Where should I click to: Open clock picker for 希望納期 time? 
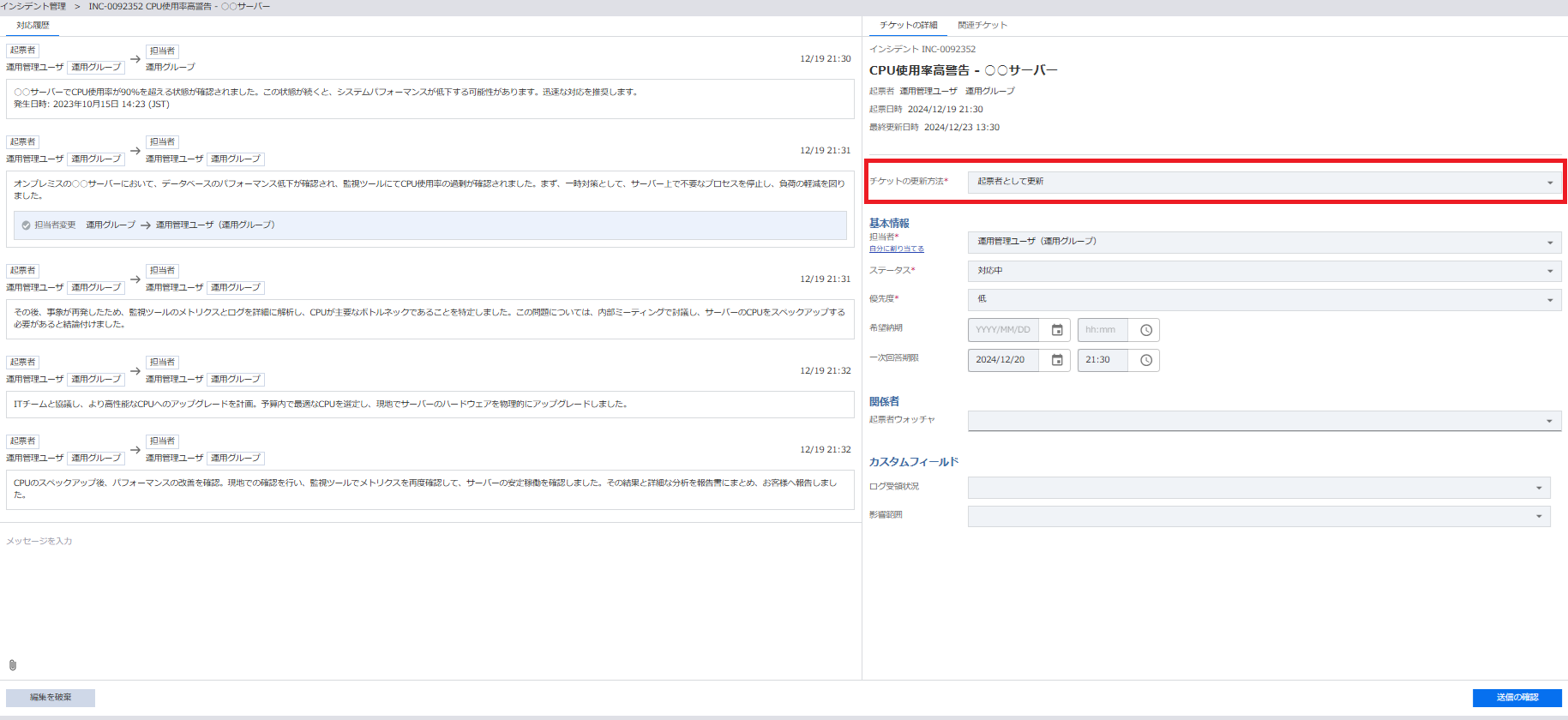pyautogui.click(x=1146, y=330)
